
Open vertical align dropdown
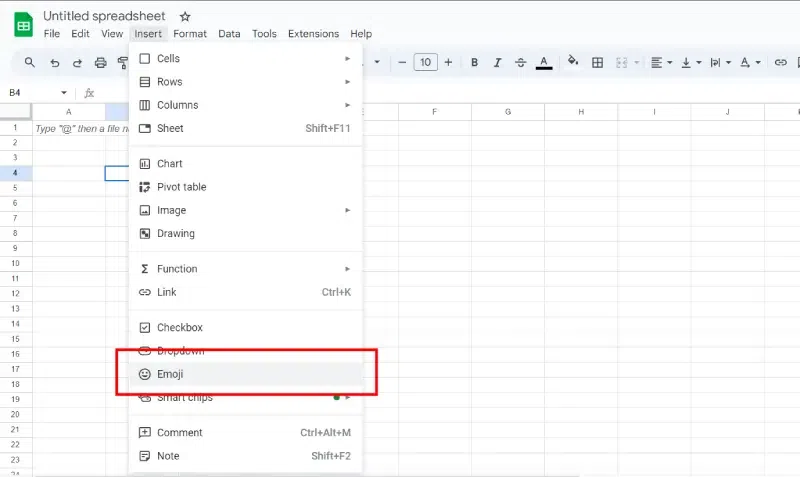coord(691,62)
